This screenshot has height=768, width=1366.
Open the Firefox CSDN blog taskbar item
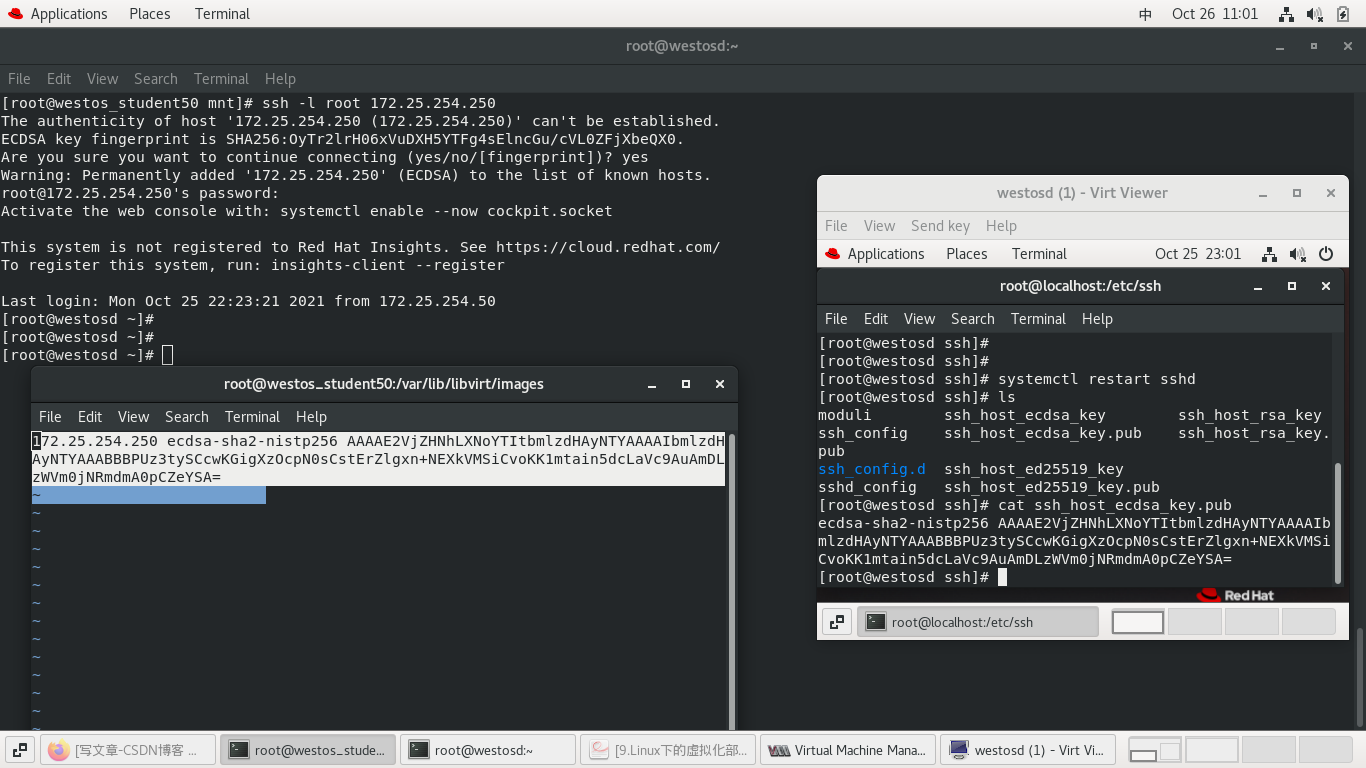pyautogui.click(x=127, y=750)
